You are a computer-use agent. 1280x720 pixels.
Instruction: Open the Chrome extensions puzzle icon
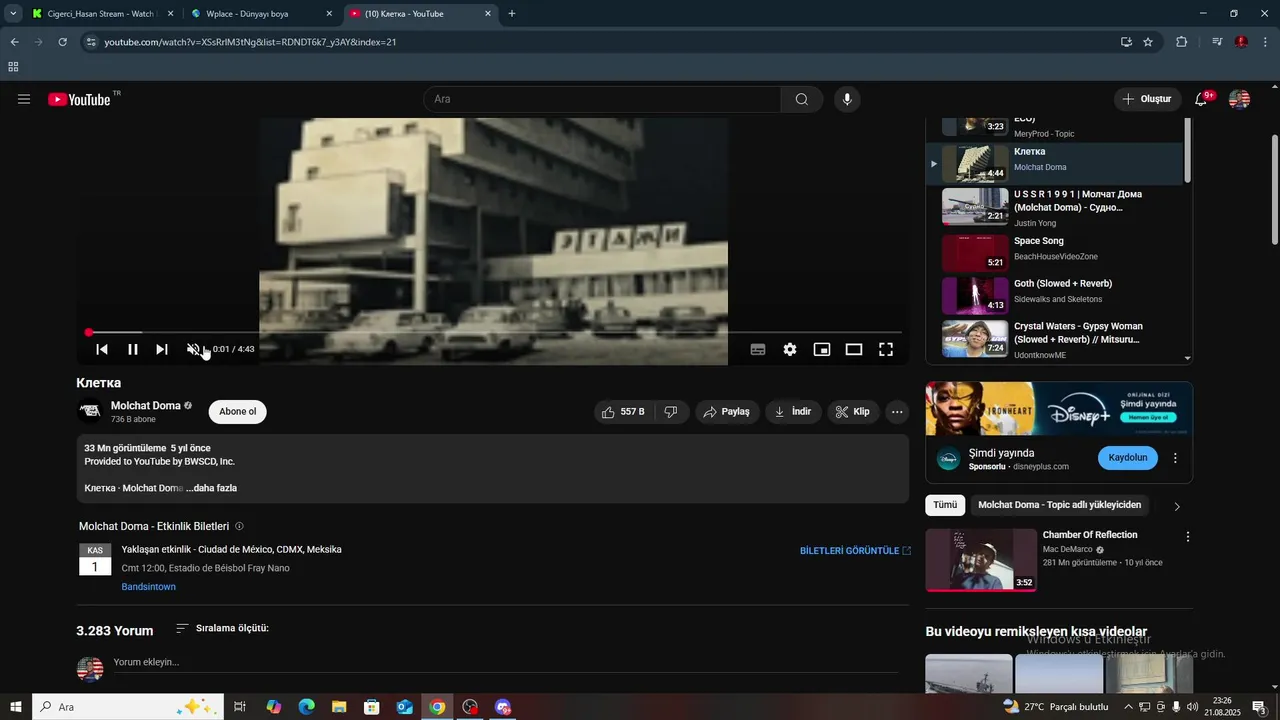1182,42
